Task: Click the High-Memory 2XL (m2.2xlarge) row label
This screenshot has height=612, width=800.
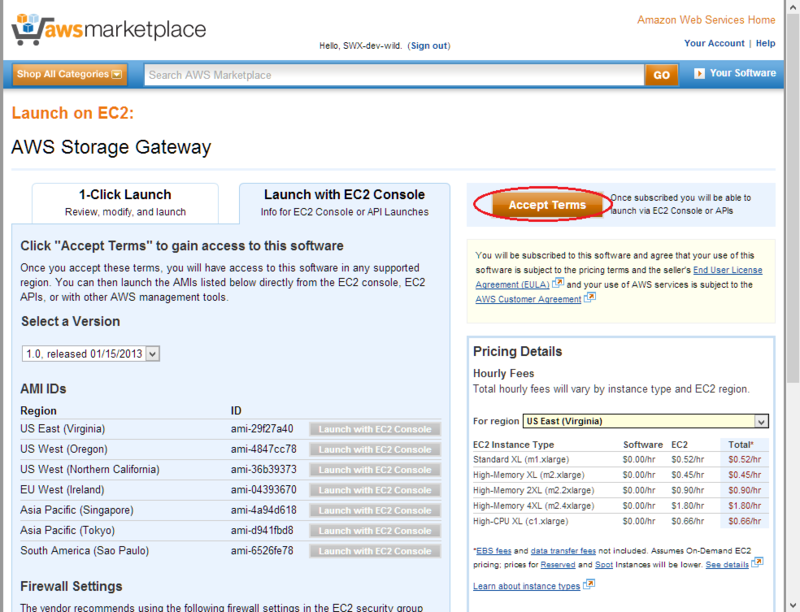Action: click(x=534, y=490)
